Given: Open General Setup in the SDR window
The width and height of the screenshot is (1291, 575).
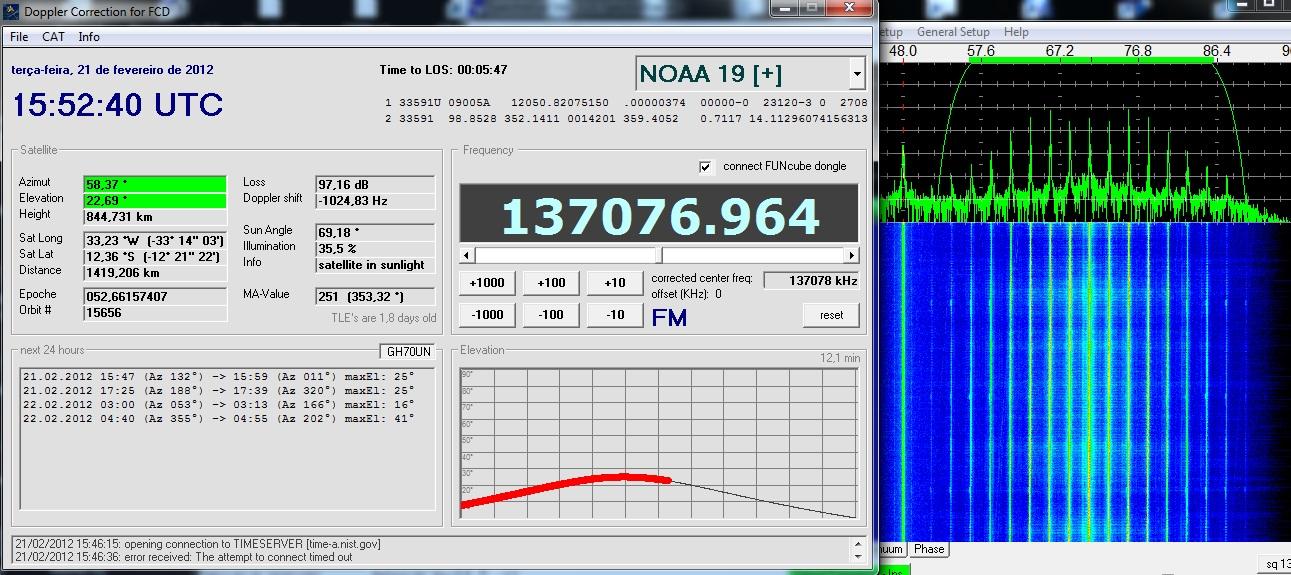Looking at the screenshot, I should 952,32.
